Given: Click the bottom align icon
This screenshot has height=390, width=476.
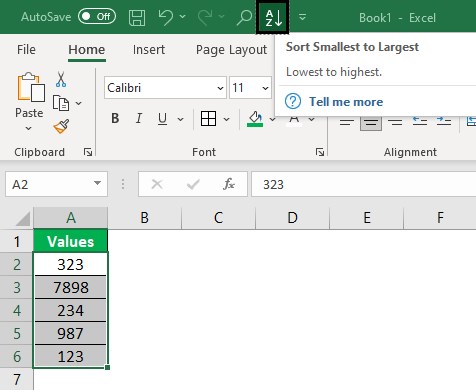Looking at the screenshot, I should point(396,122).
